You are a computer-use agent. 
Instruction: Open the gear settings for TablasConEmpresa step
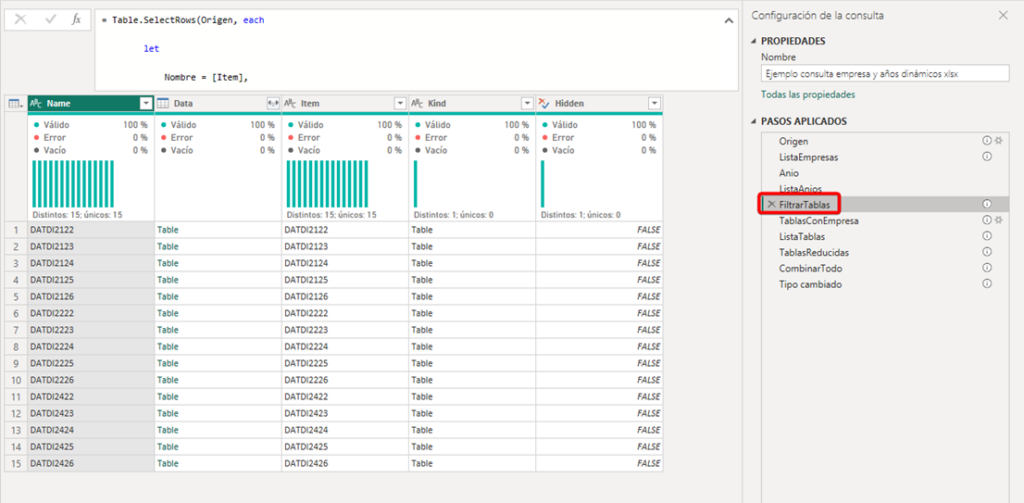click(997, 220)
